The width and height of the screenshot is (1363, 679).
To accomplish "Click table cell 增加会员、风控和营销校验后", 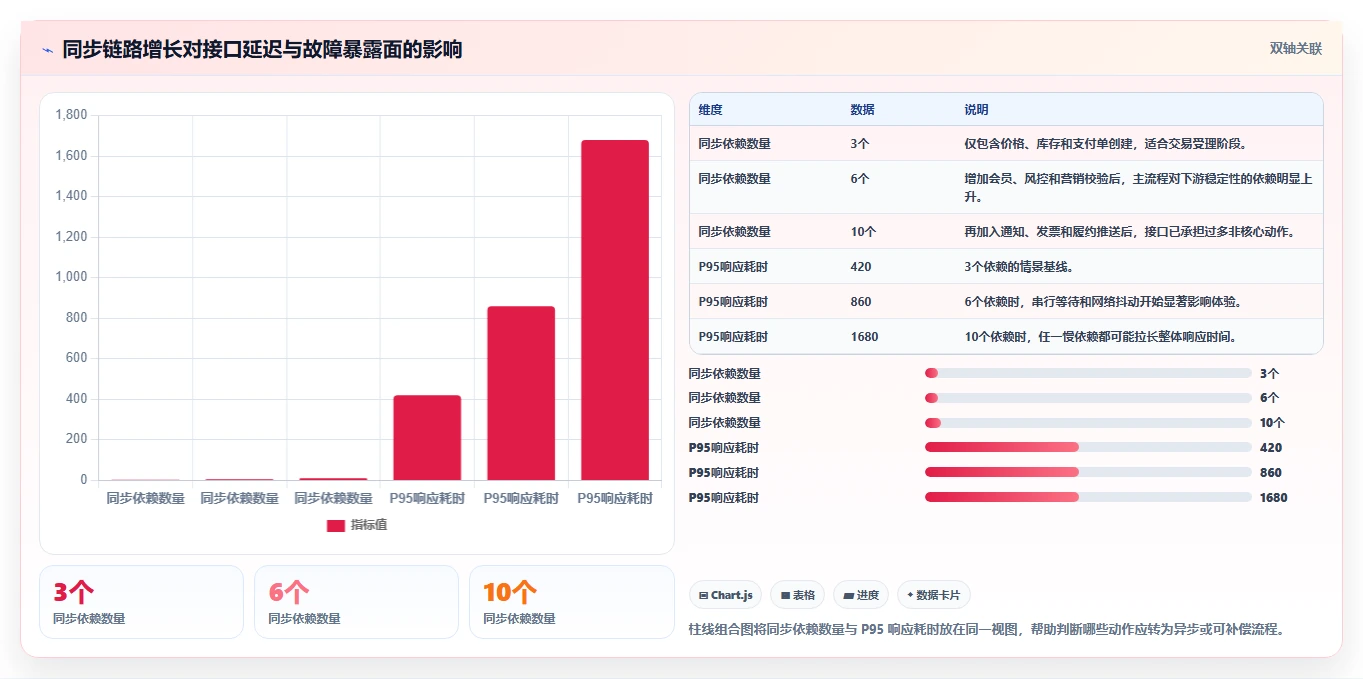I will coord(1139,187).
